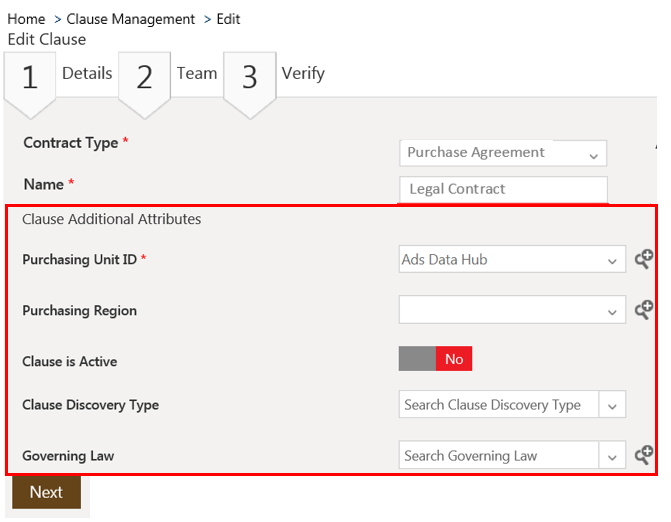Expand the Contract Type dropdown
The height and width of the screenshot is (522, 671).
tap(593, 154)
